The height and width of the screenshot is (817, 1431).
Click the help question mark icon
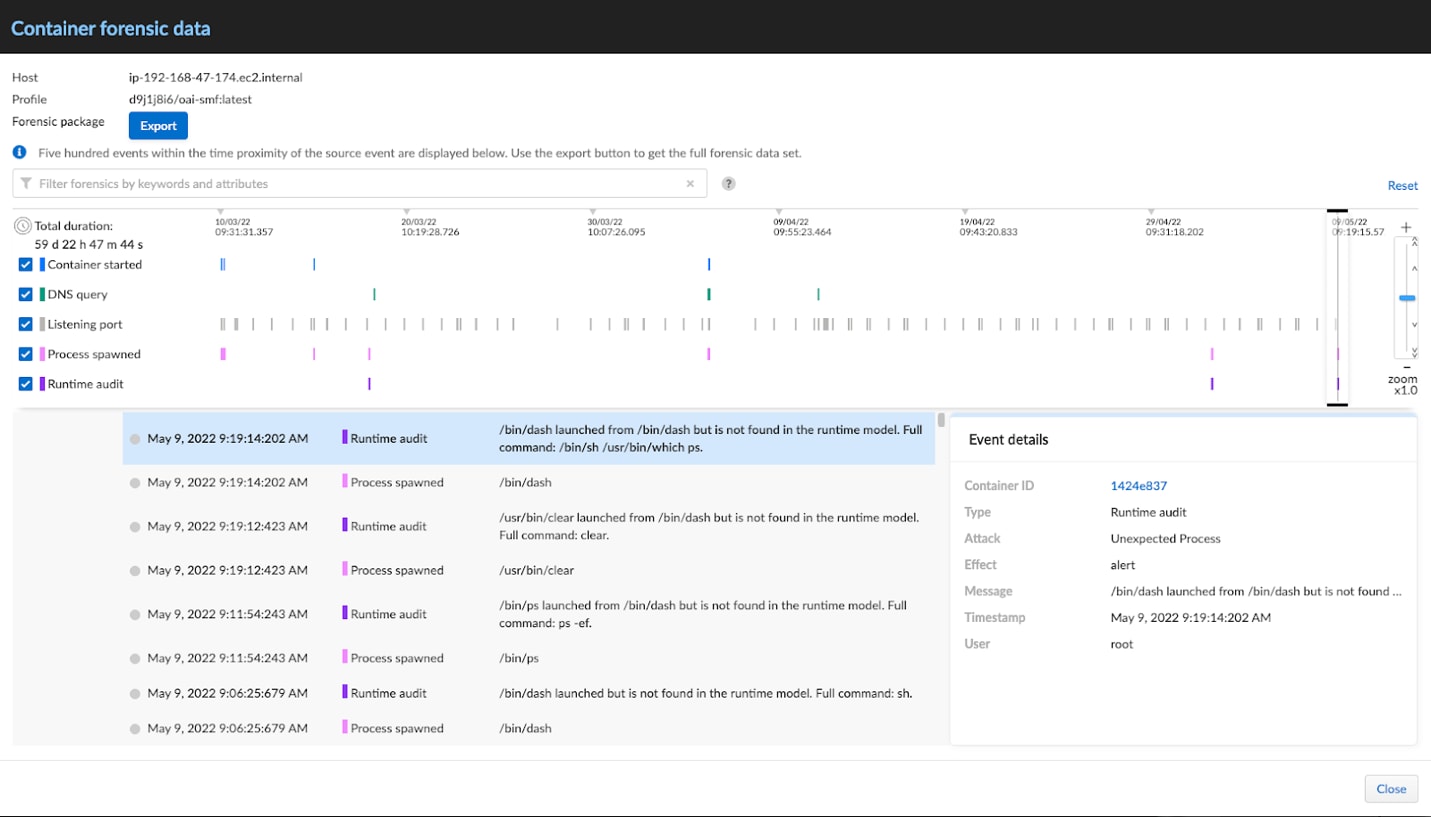729,184
